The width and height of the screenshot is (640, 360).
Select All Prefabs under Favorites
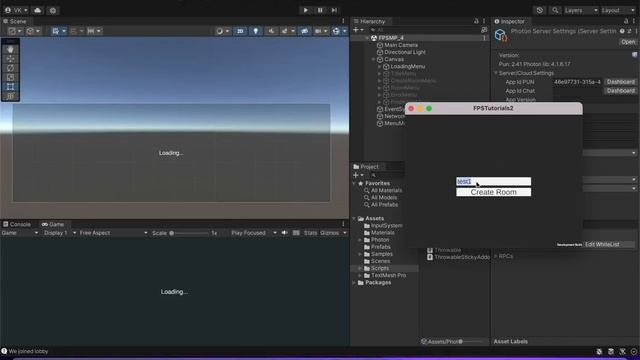point(384,204)
